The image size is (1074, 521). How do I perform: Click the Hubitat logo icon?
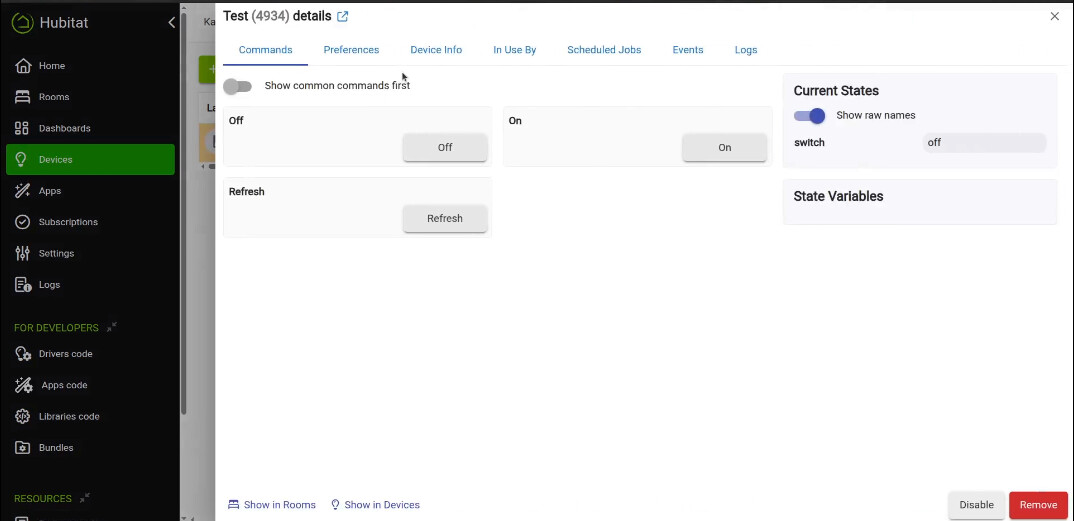coord(22,23)
